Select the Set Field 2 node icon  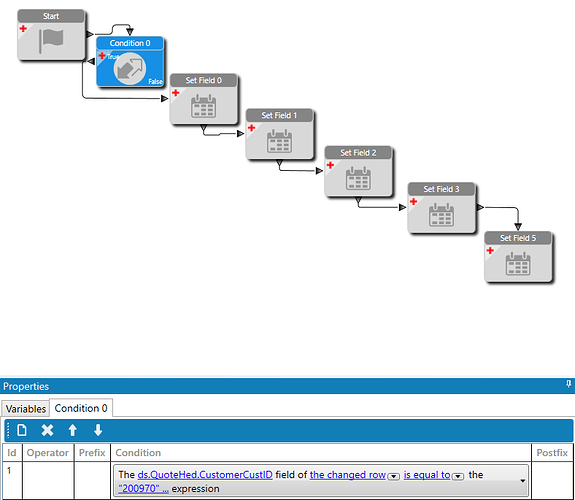coord(358,178)
